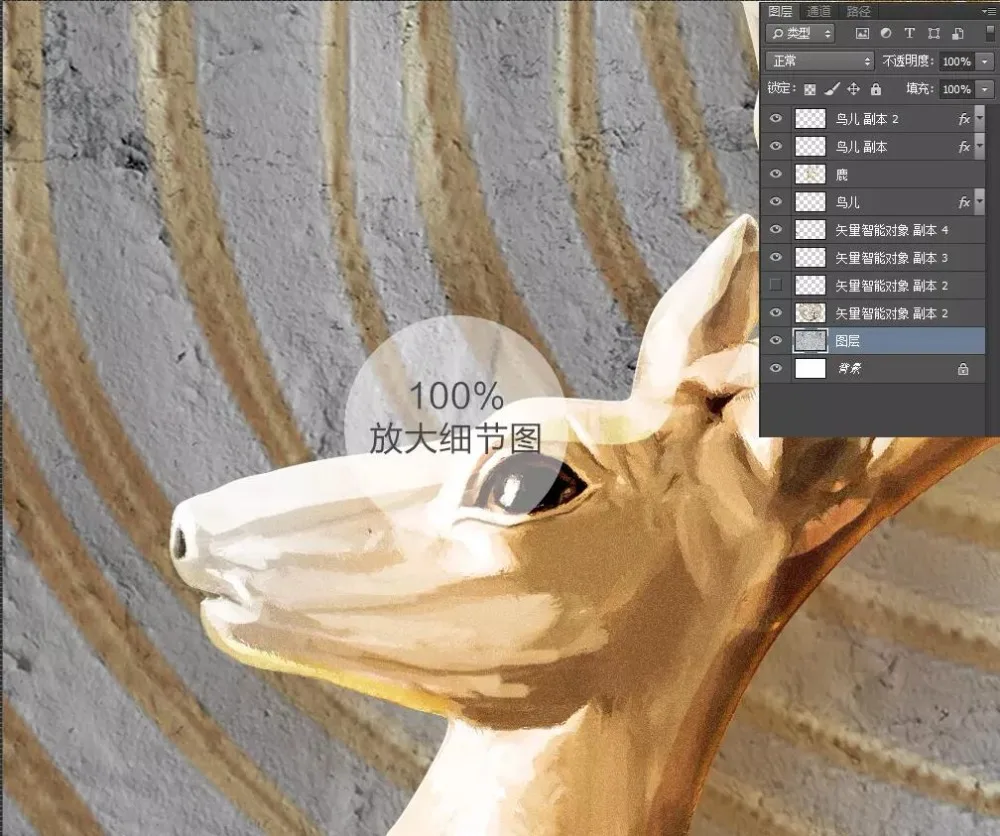1000x836 pixels.
Task: Click the white 背景 layer thumbnail
Action: pyautogui.click(x=810, y=369)
